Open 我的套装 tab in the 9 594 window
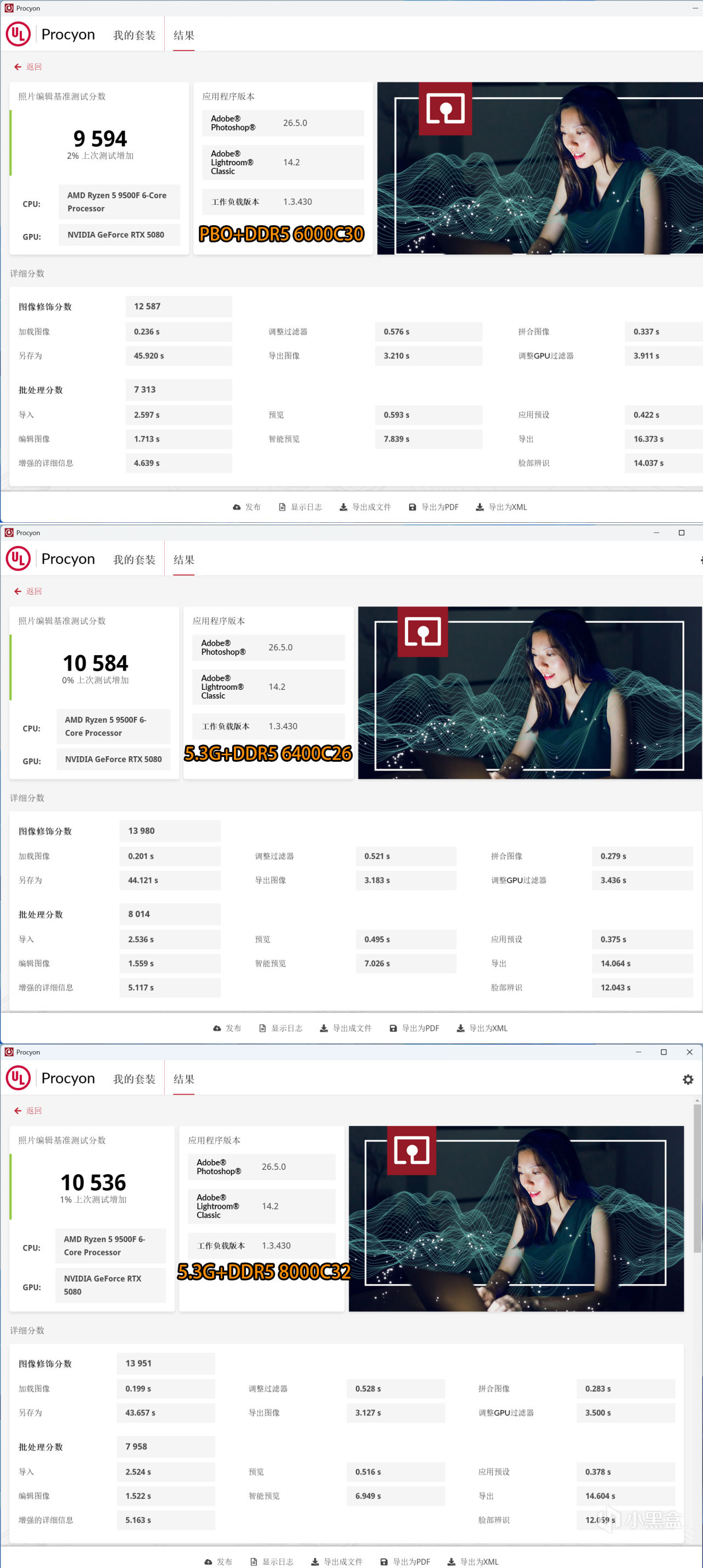 pyautogui.click(x=134, y=35)
